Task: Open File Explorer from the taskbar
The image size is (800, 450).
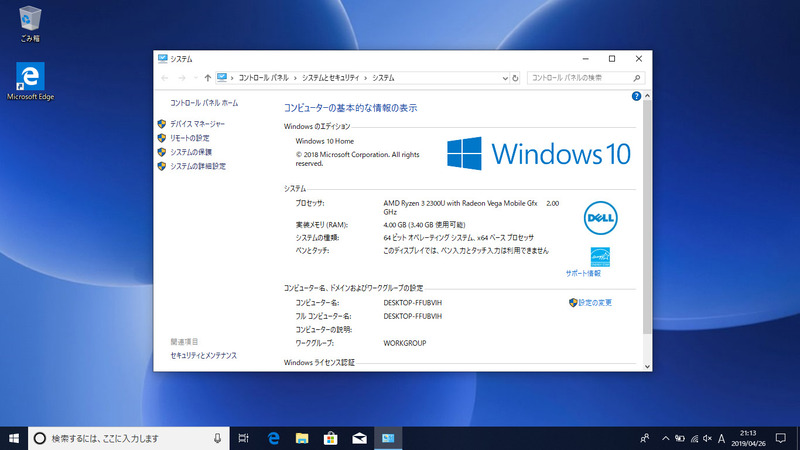Action: [302, 438]
